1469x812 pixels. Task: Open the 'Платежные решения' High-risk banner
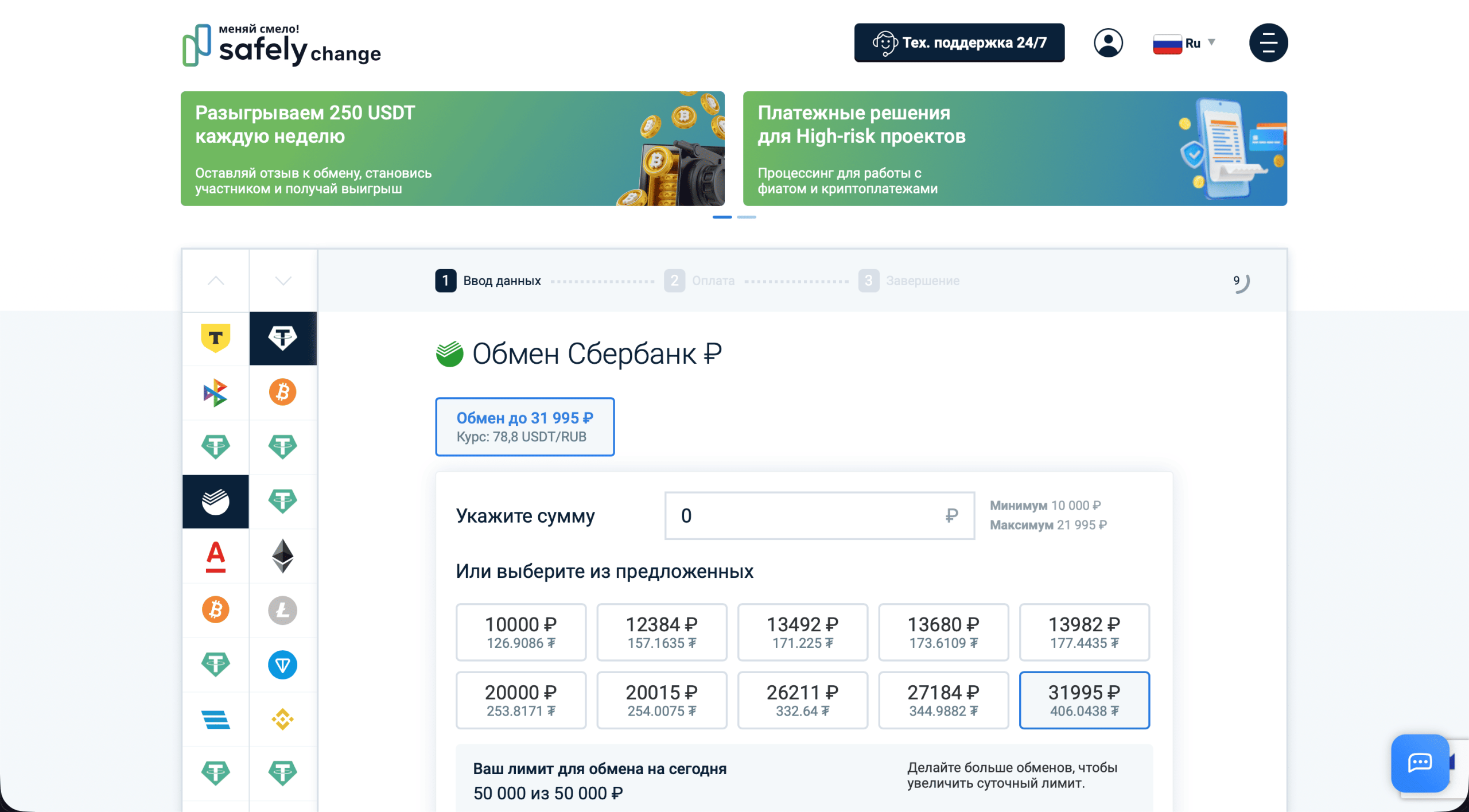(x=1015, y=149)
